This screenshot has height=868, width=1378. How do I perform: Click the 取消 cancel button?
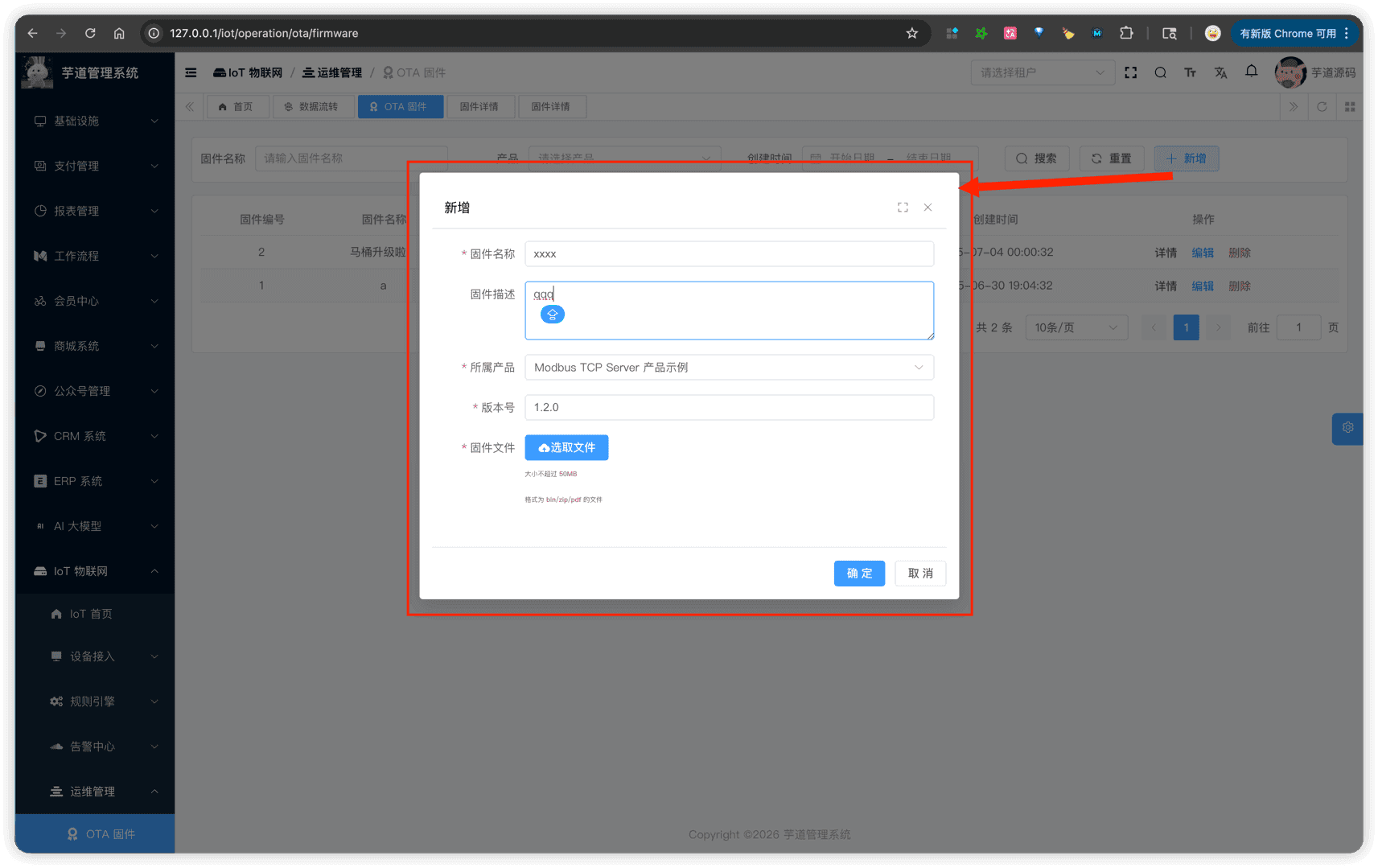coord(919,574)
